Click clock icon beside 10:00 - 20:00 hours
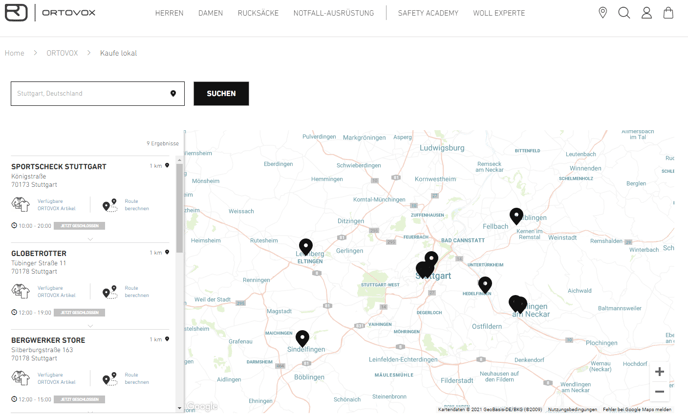The image size is (688, 416). pos(14,226)
